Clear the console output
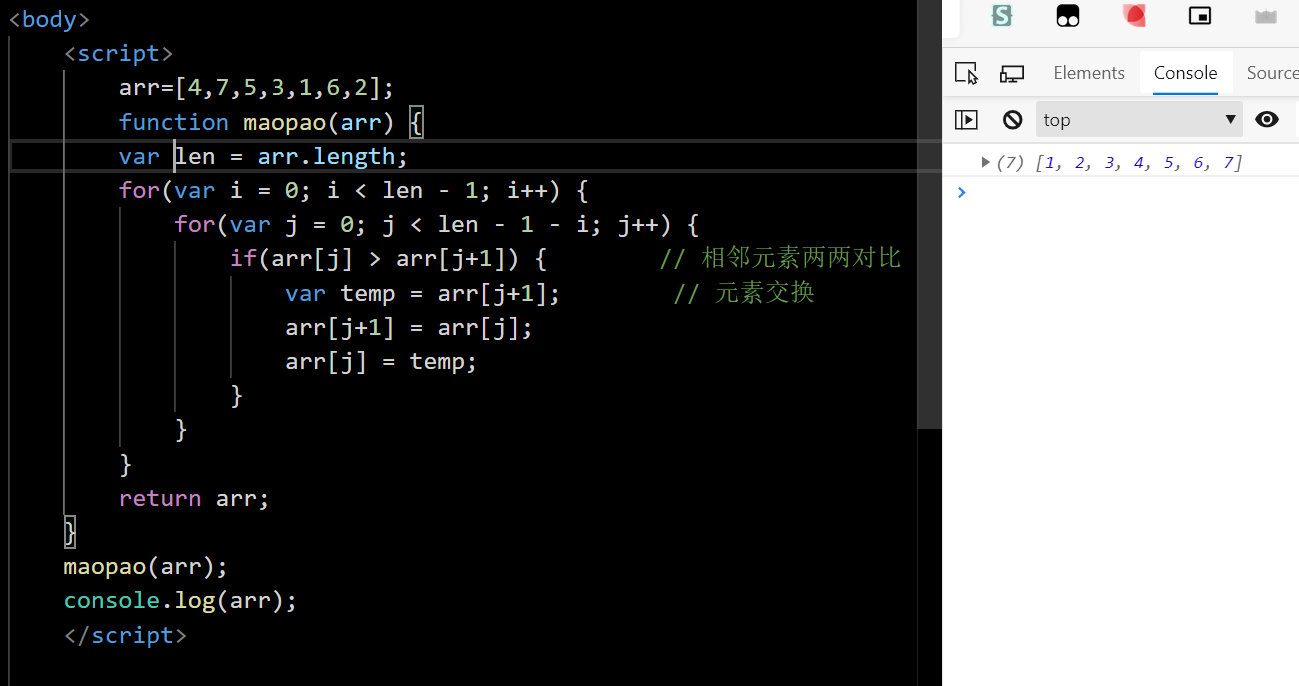 click(1013, 120)
